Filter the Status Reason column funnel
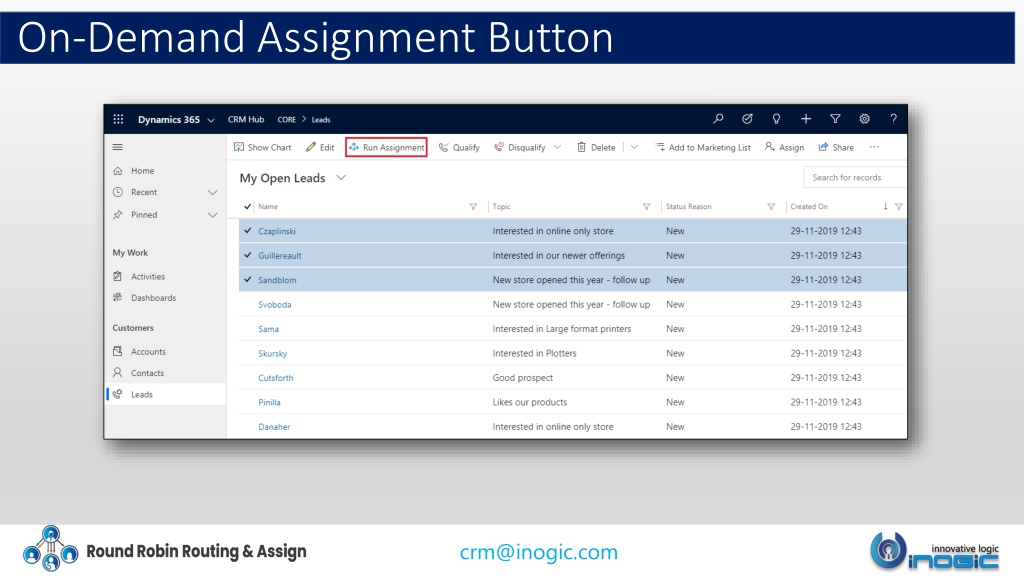 771,206
